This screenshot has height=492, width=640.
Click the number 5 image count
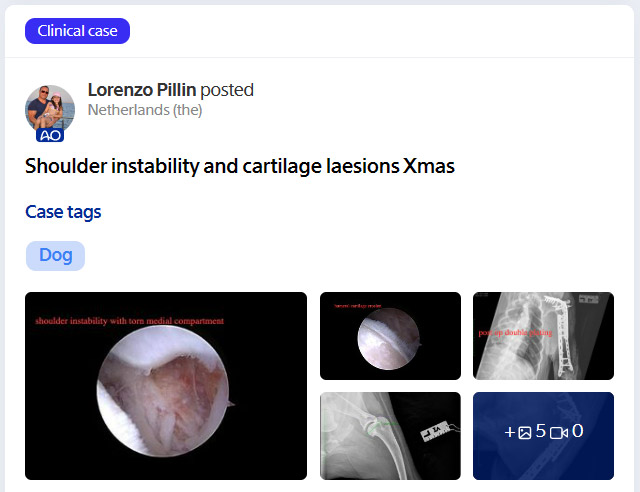click(x=541, y=432)
